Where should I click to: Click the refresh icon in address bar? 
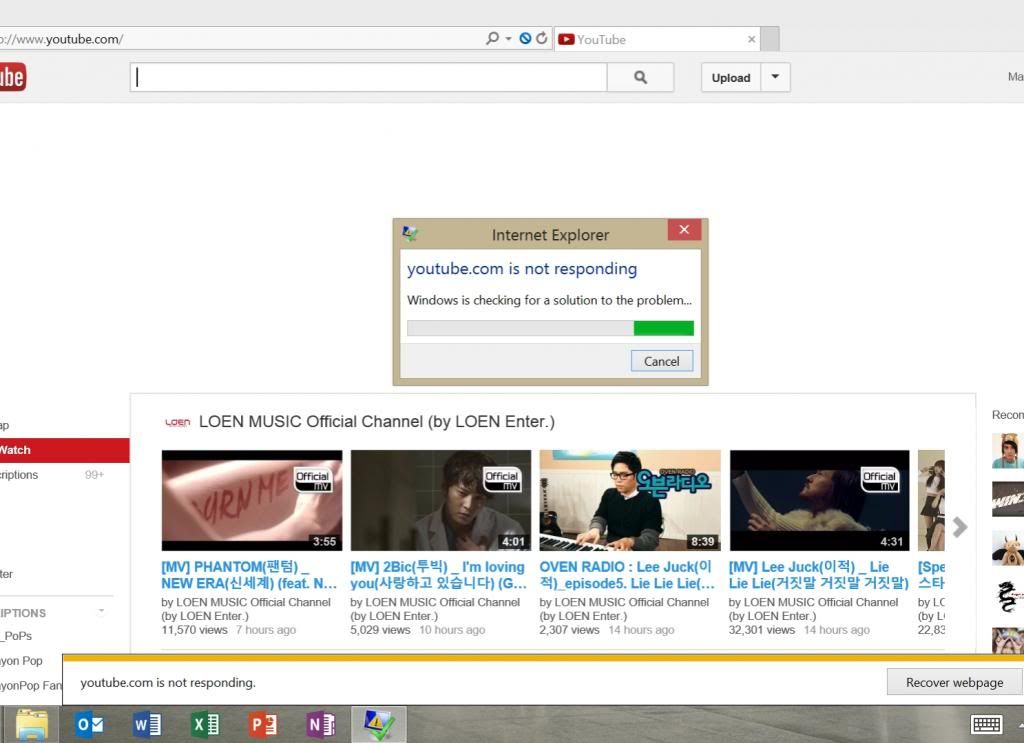[541, 39]
